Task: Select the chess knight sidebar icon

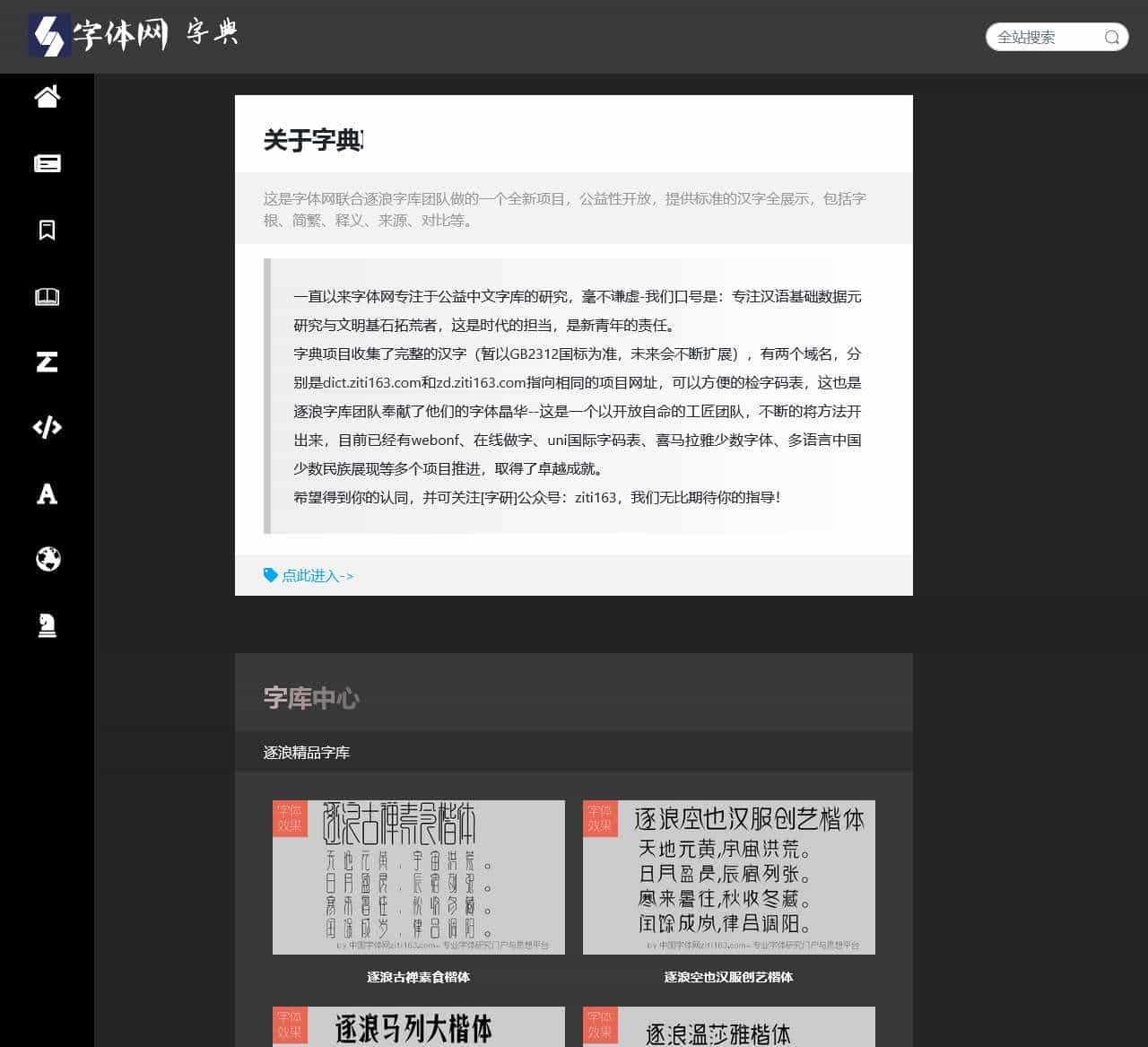Action: coord(47,625)
